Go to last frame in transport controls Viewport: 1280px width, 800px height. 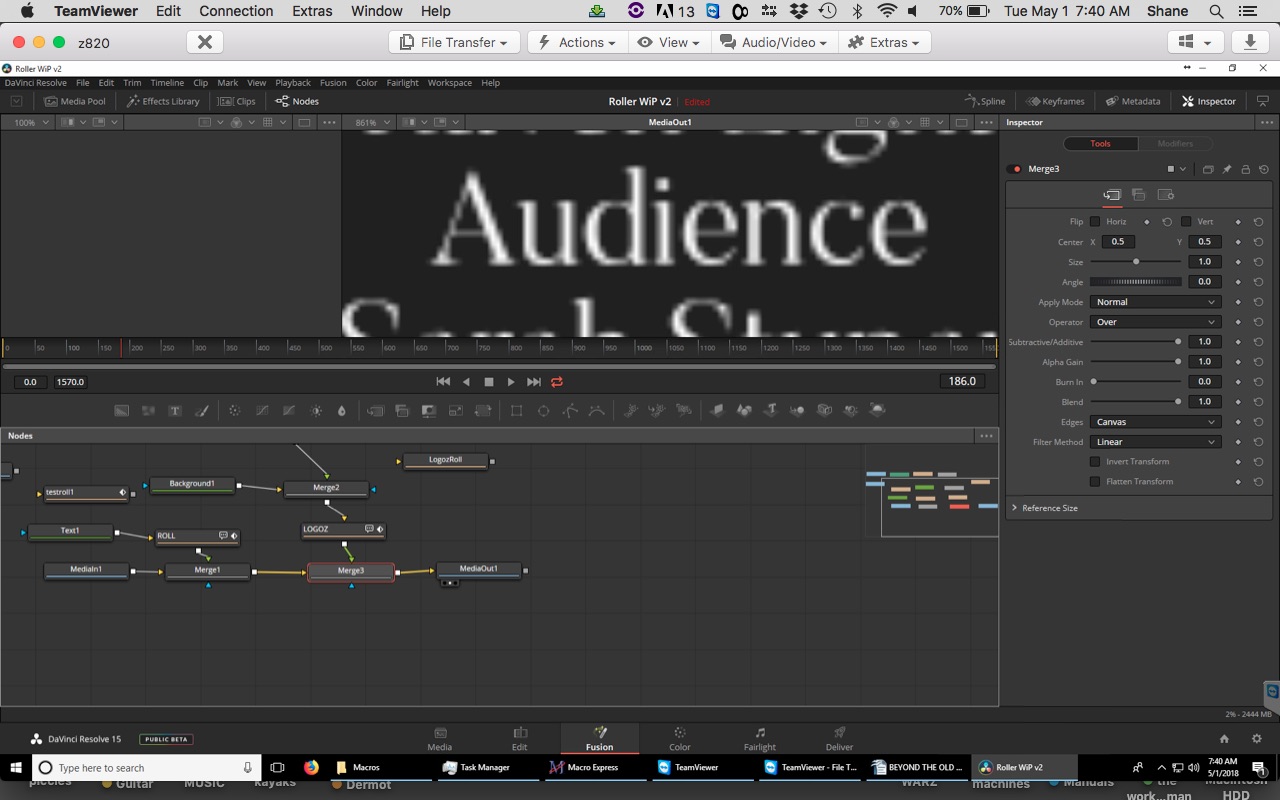pos(534,381)
